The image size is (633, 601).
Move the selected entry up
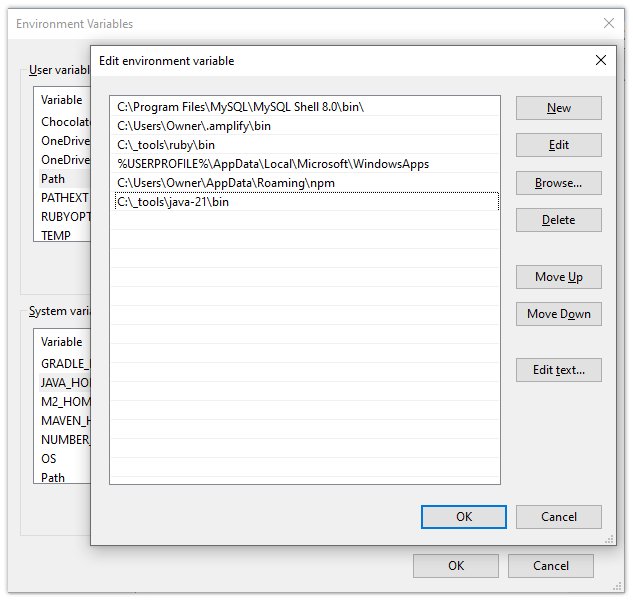pyautogui.click(x=559, y=277)
